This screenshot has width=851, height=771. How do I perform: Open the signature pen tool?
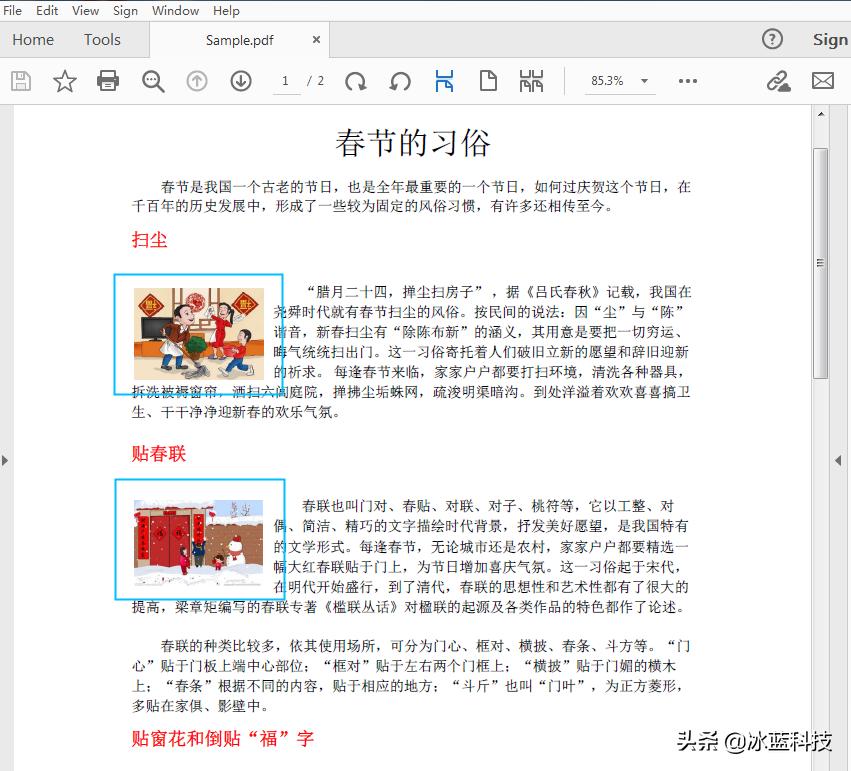point(779,81)
